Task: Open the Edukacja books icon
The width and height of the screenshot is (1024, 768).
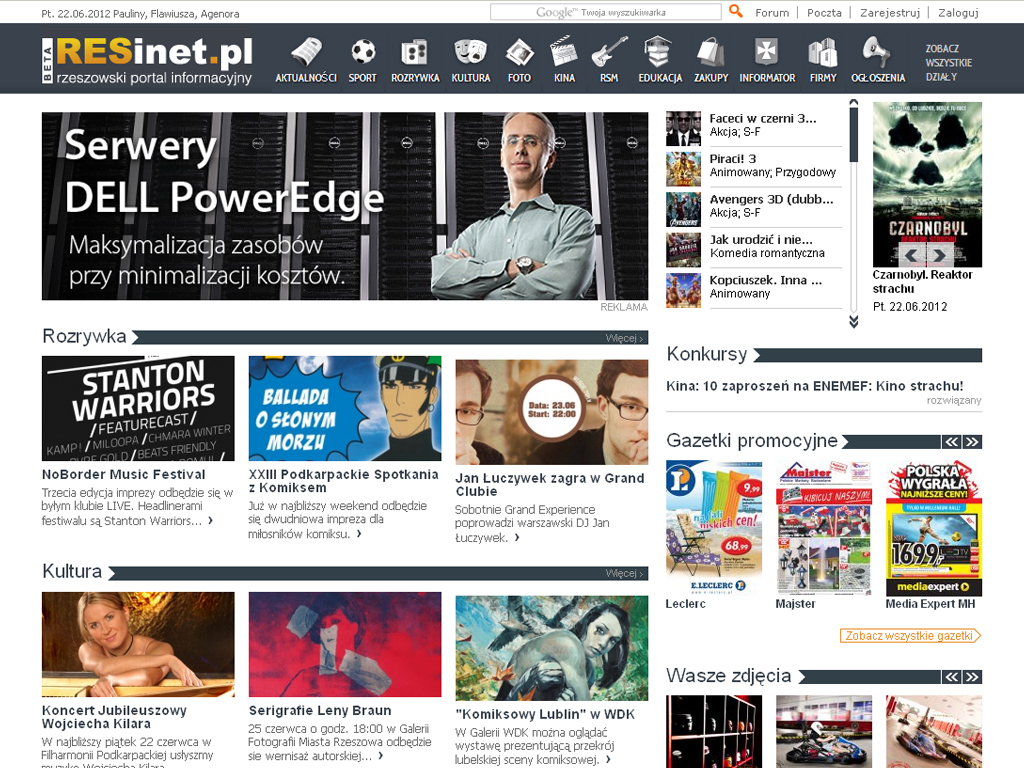Action: click(659, 52)
